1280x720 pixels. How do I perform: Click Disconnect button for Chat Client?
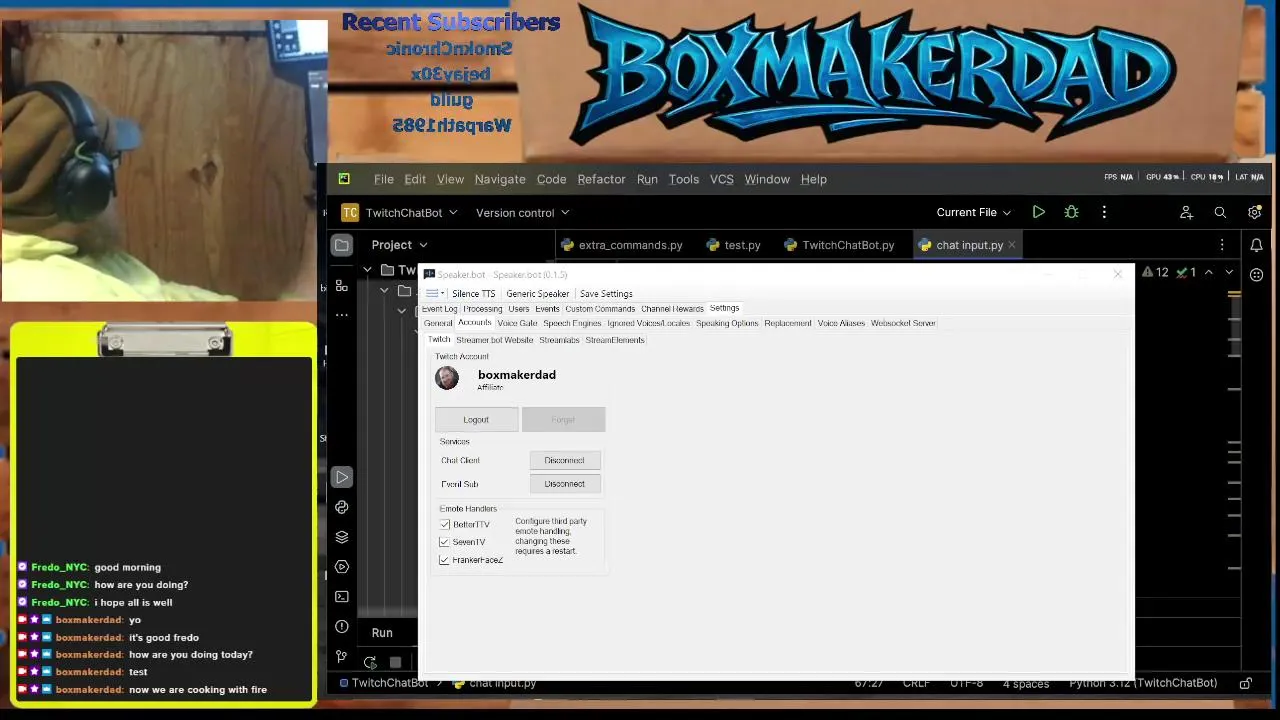pos(565,460)
